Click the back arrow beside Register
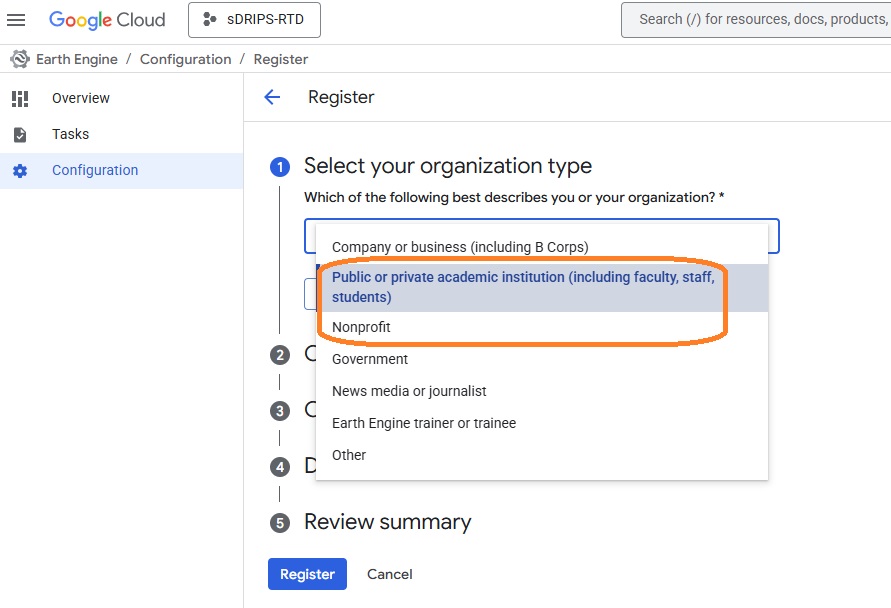The width and height of the screenshot is (891, 608). [272, 97]
